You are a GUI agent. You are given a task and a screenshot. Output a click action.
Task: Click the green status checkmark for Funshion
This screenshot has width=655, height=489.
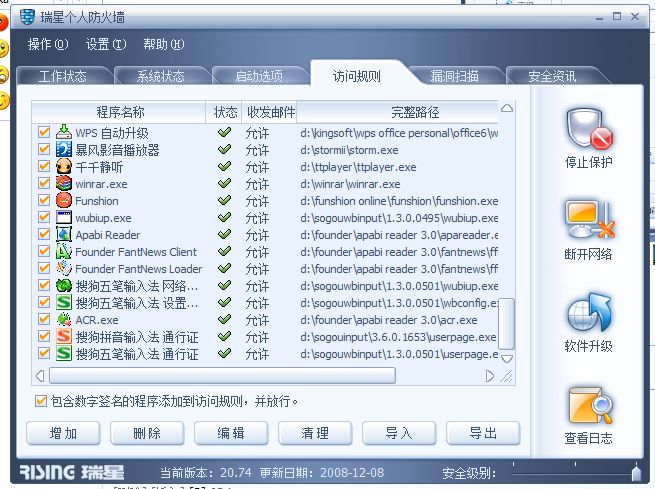click(x=224, y=200)
